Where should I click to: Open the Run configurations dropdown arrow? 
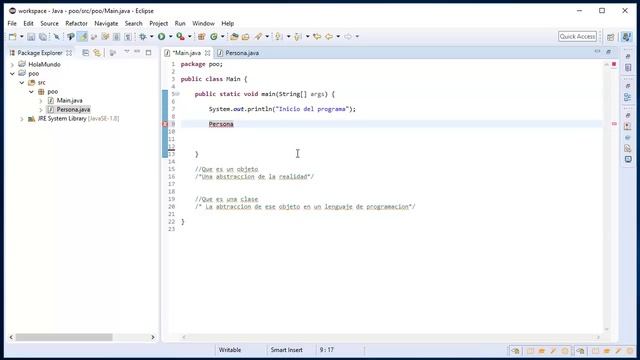coord(171,37)
